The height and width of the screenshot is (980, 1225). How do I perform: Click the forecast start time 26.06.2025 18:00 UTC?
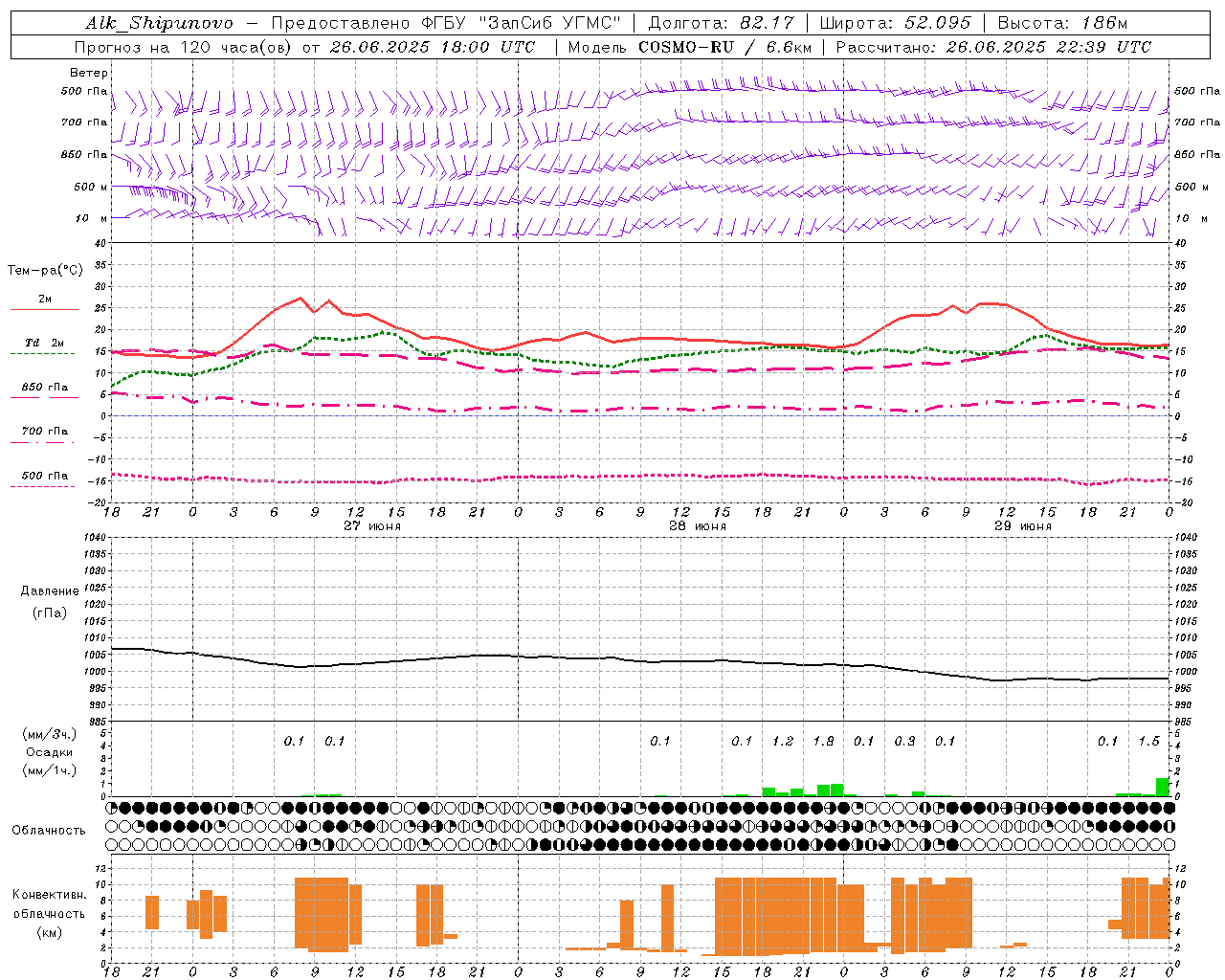point(433,47)
